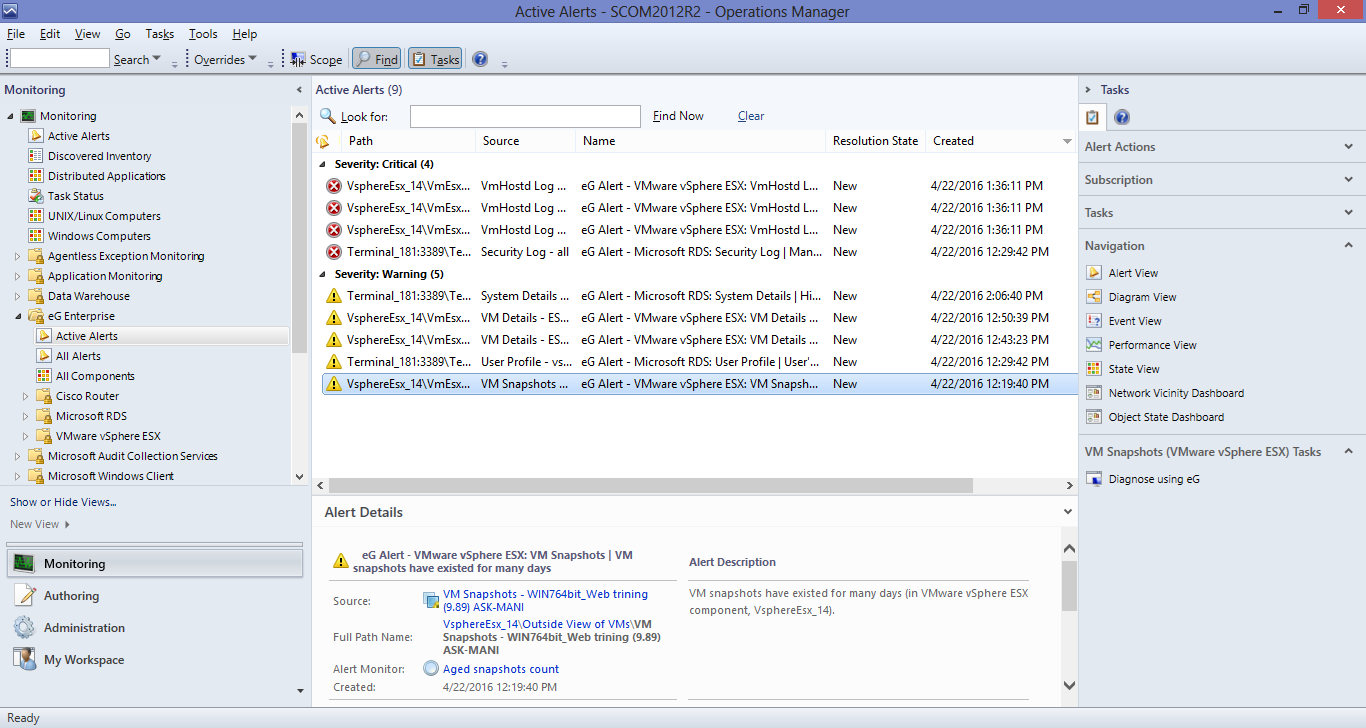This screenshot has width=1366, height=728.
Task: Click Find Now button
Action: coord(678,116)
